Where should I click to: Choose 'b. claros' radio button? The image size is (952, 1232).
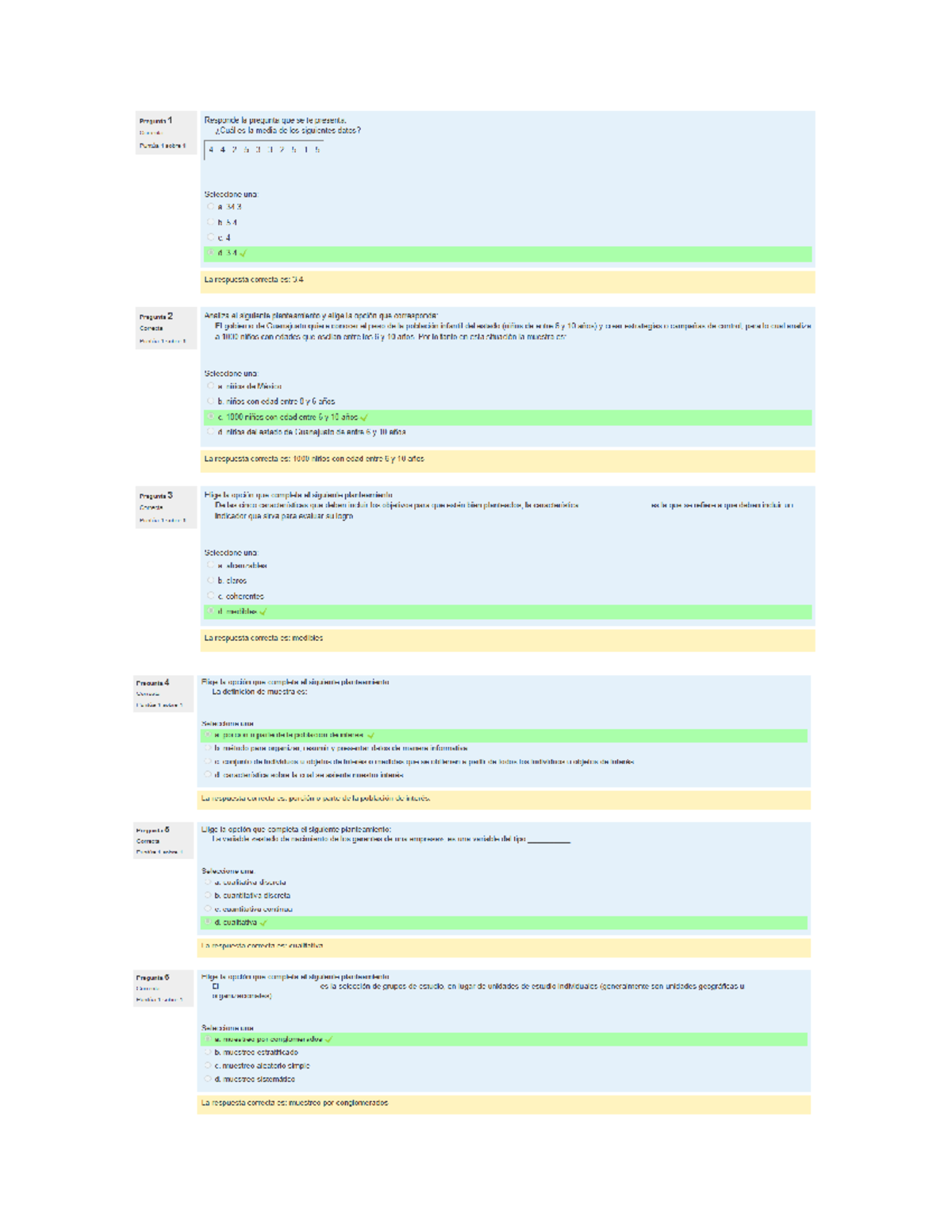point(211,581)
